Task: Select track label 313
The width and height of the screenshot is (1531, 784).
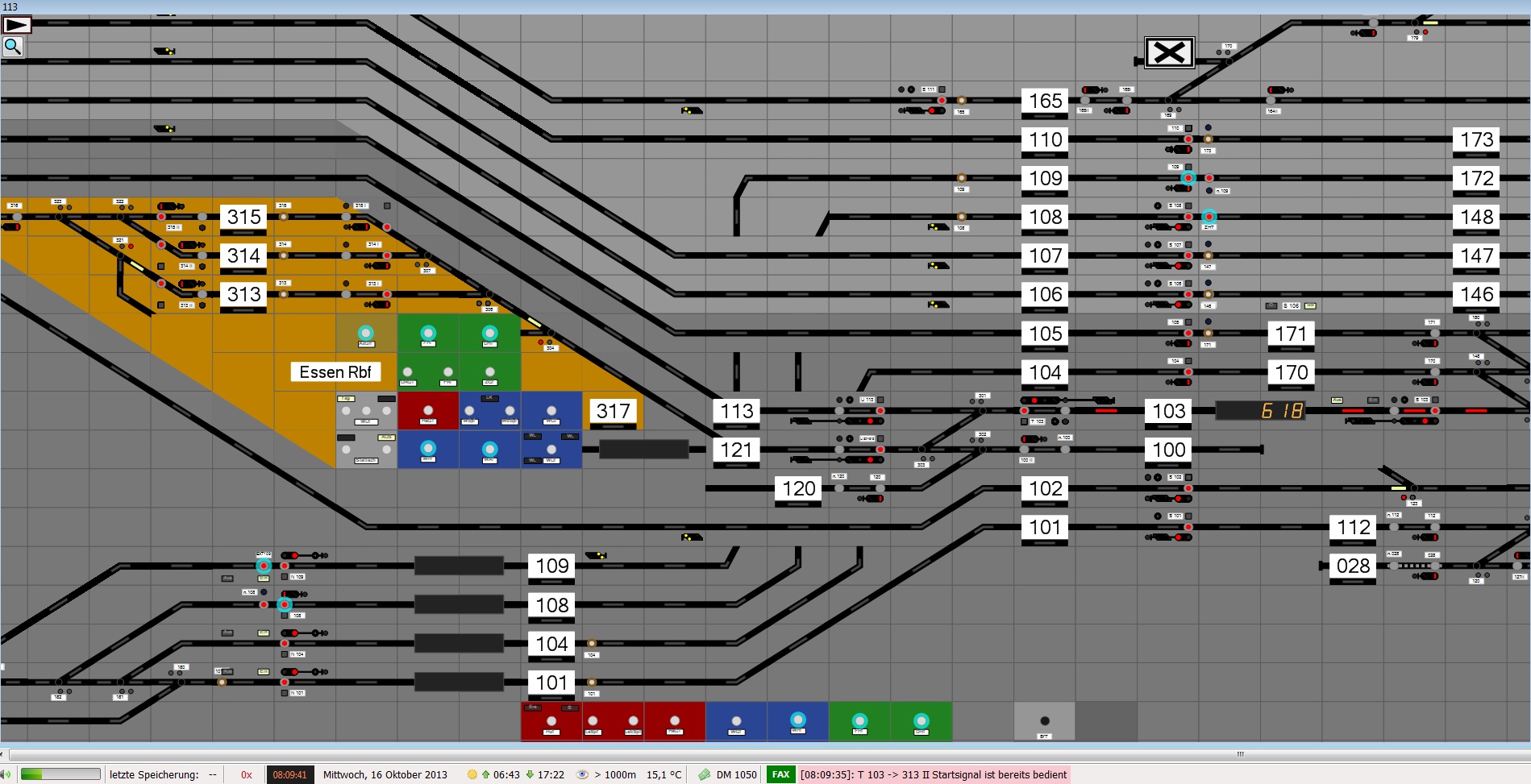Action: pos(243,294)
